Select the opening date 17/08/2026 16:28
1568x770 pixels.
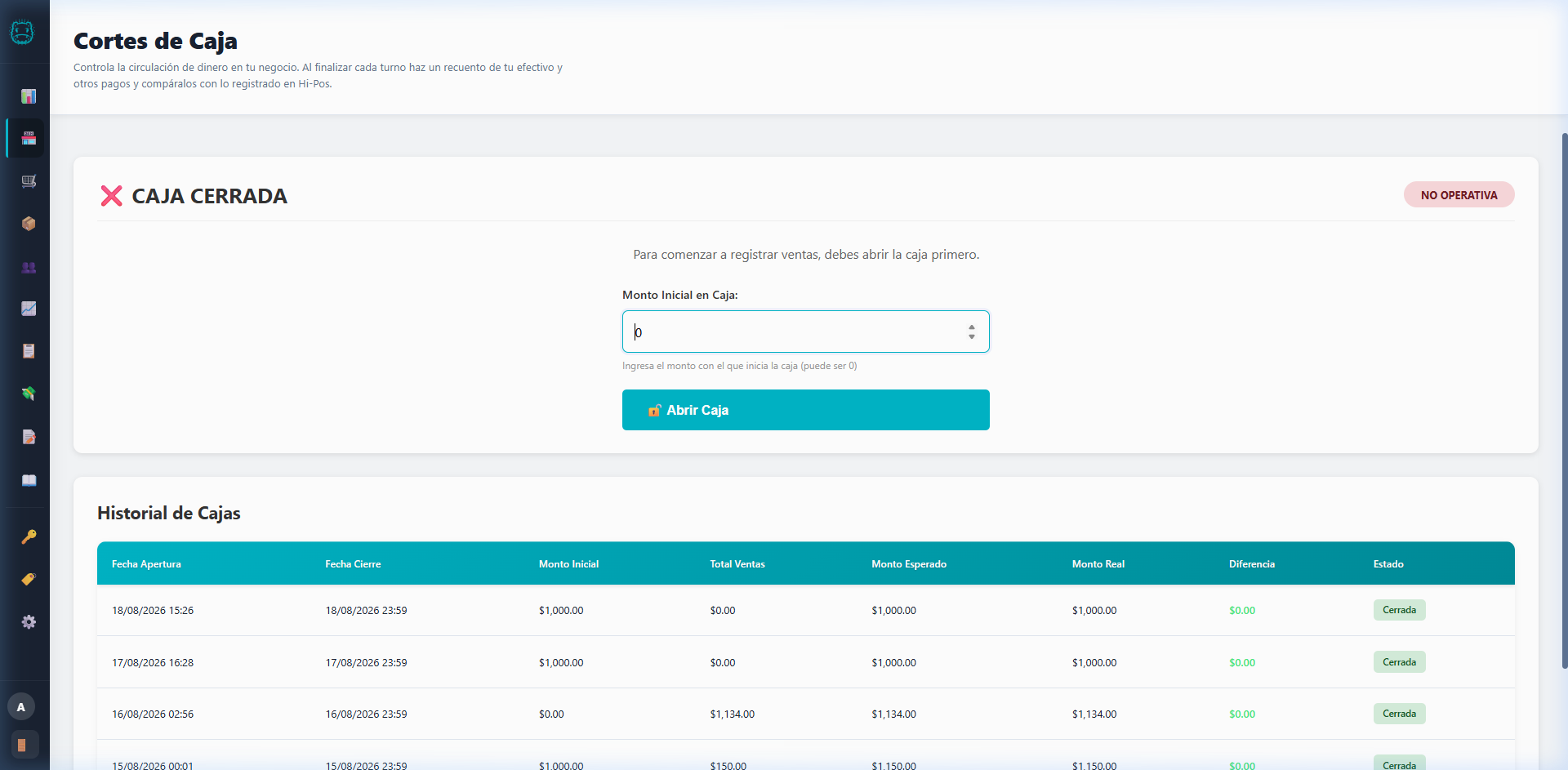coord(153,663)
